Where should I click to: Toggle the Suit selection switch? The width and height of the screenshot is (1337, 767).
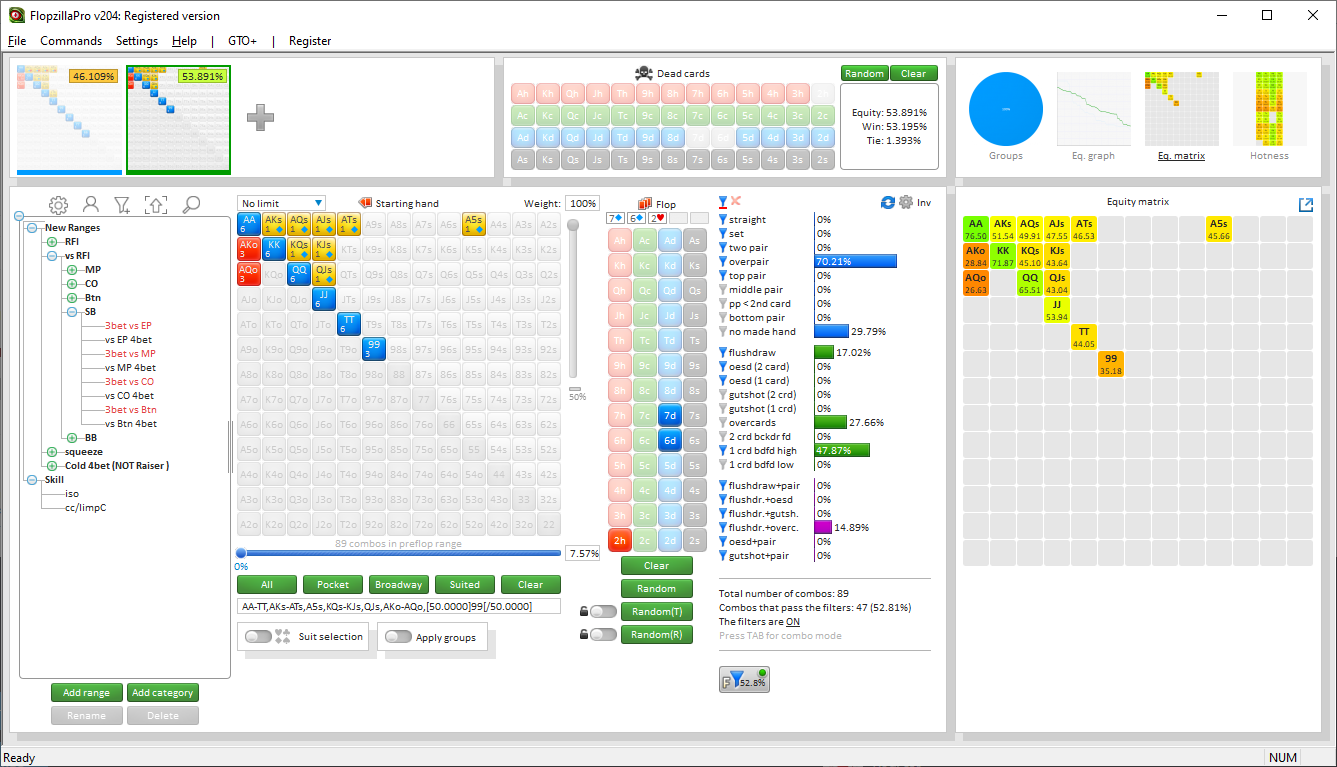258,637
